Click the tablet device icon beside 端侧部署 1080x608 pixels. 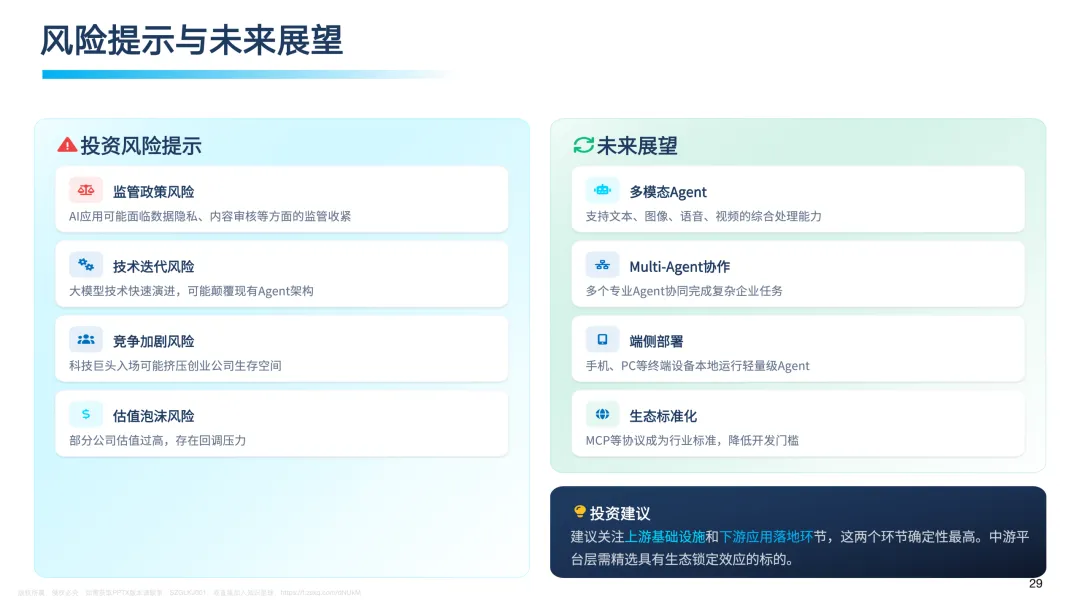click(602, 339)
